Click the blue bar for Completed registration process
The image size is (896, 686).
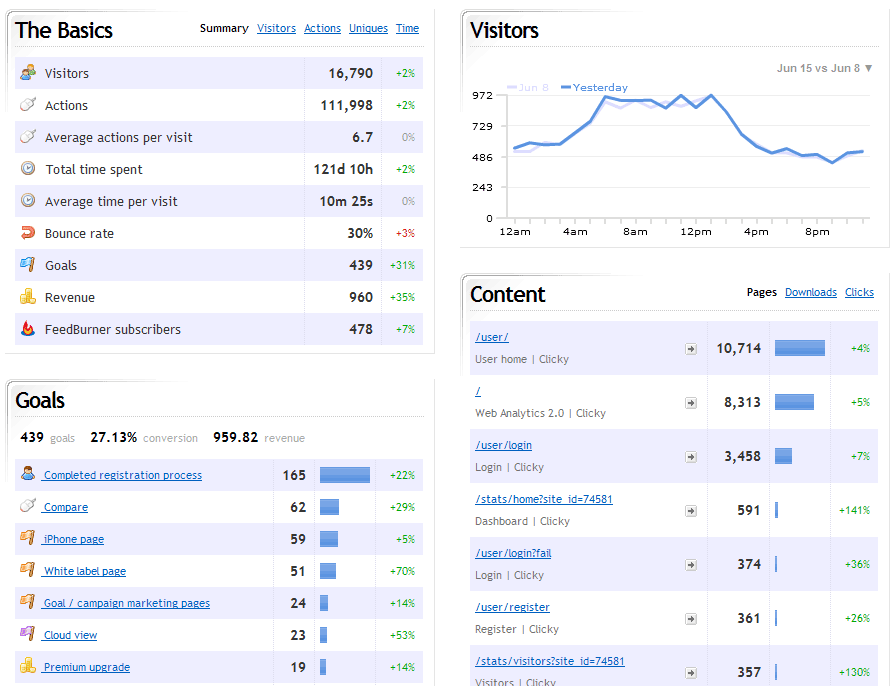pos(344,475)
